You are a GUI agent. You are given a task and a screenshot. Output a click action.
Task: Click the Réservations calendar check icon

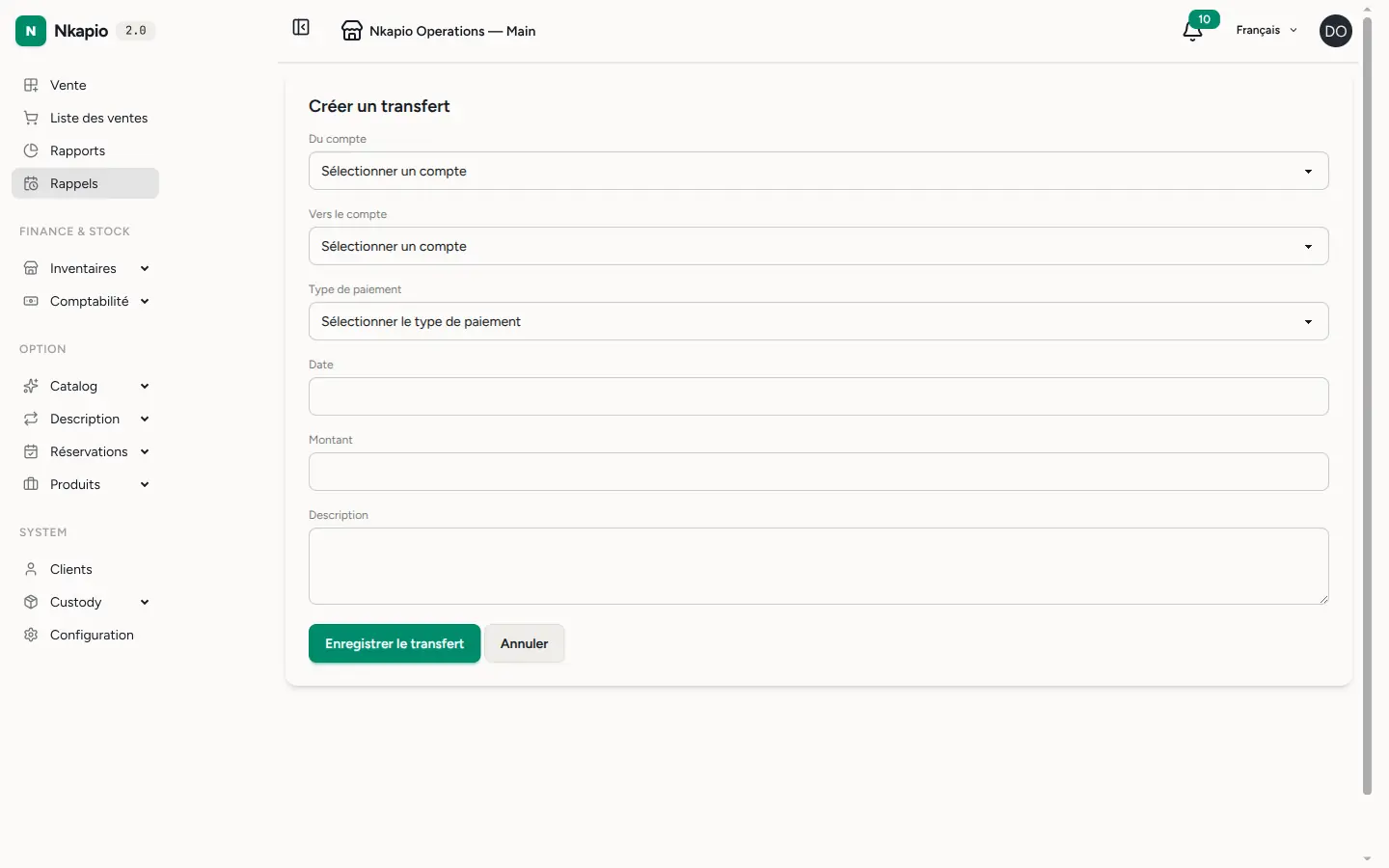tap(31, 451)
